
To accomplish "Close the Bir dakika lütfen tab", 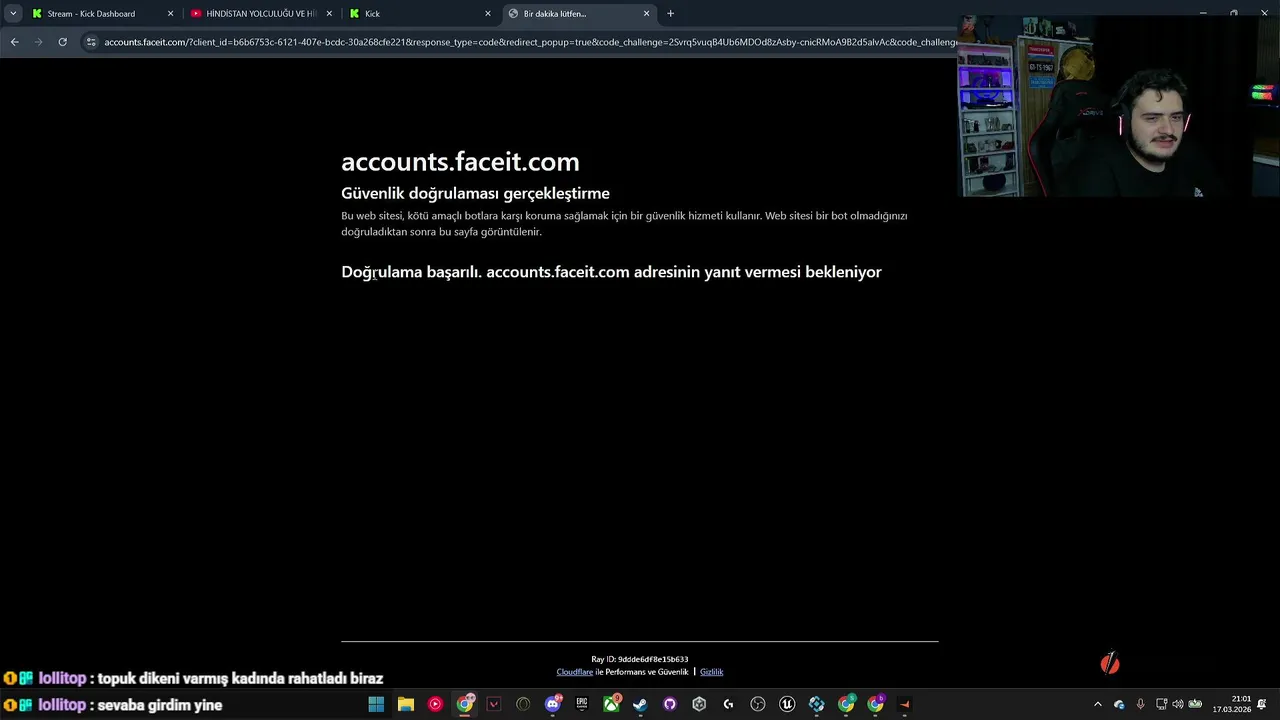I will (x=646, y=13).
